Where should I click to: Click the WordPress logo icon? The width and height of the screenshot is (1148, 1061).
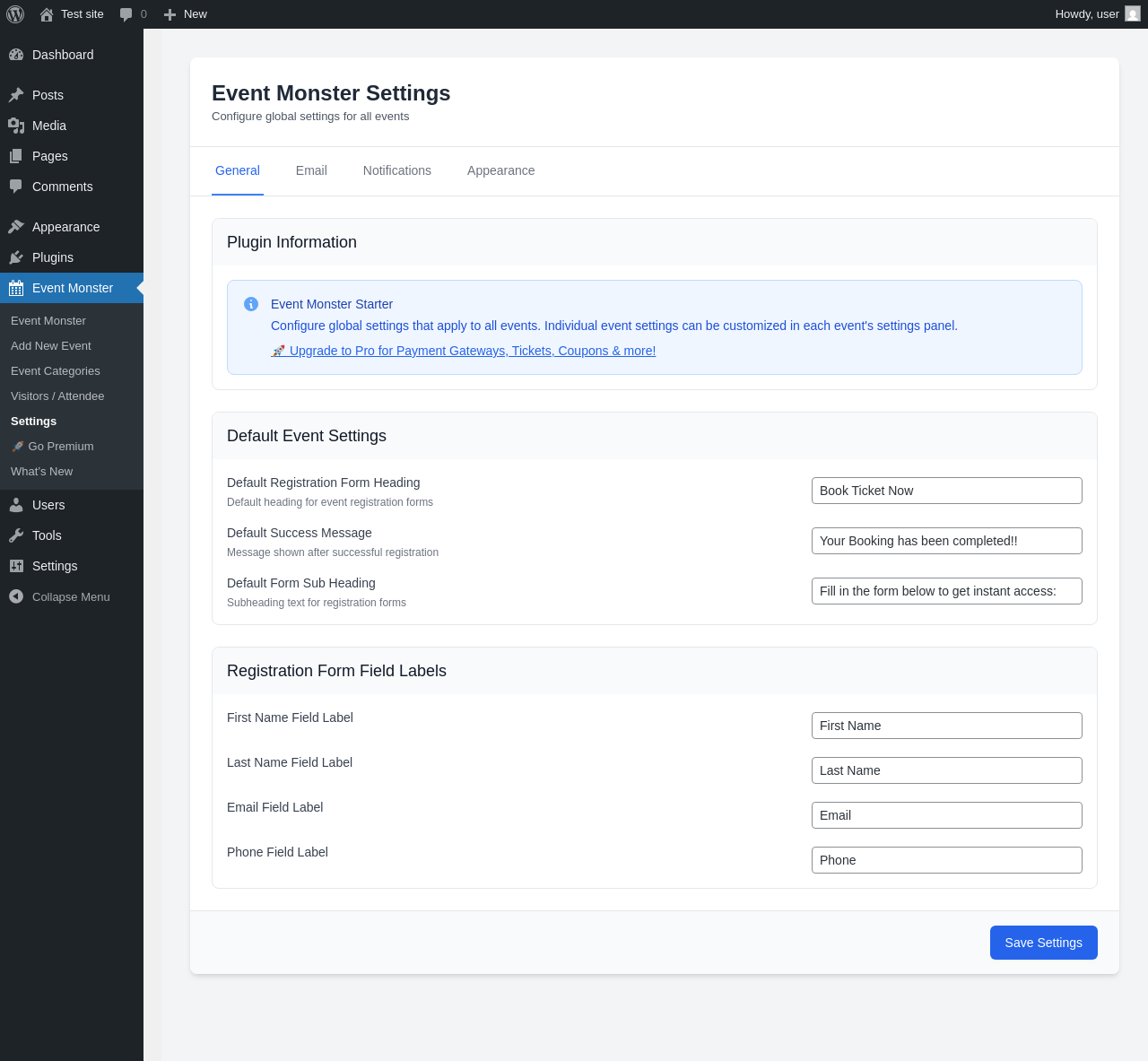click(x=15, y=14)
